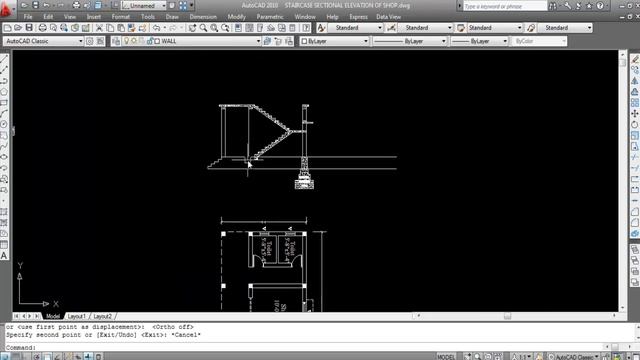Open ByLayer lineweight dropdown
This screenshot has height=360, width=640.
(x=480, y=41)
